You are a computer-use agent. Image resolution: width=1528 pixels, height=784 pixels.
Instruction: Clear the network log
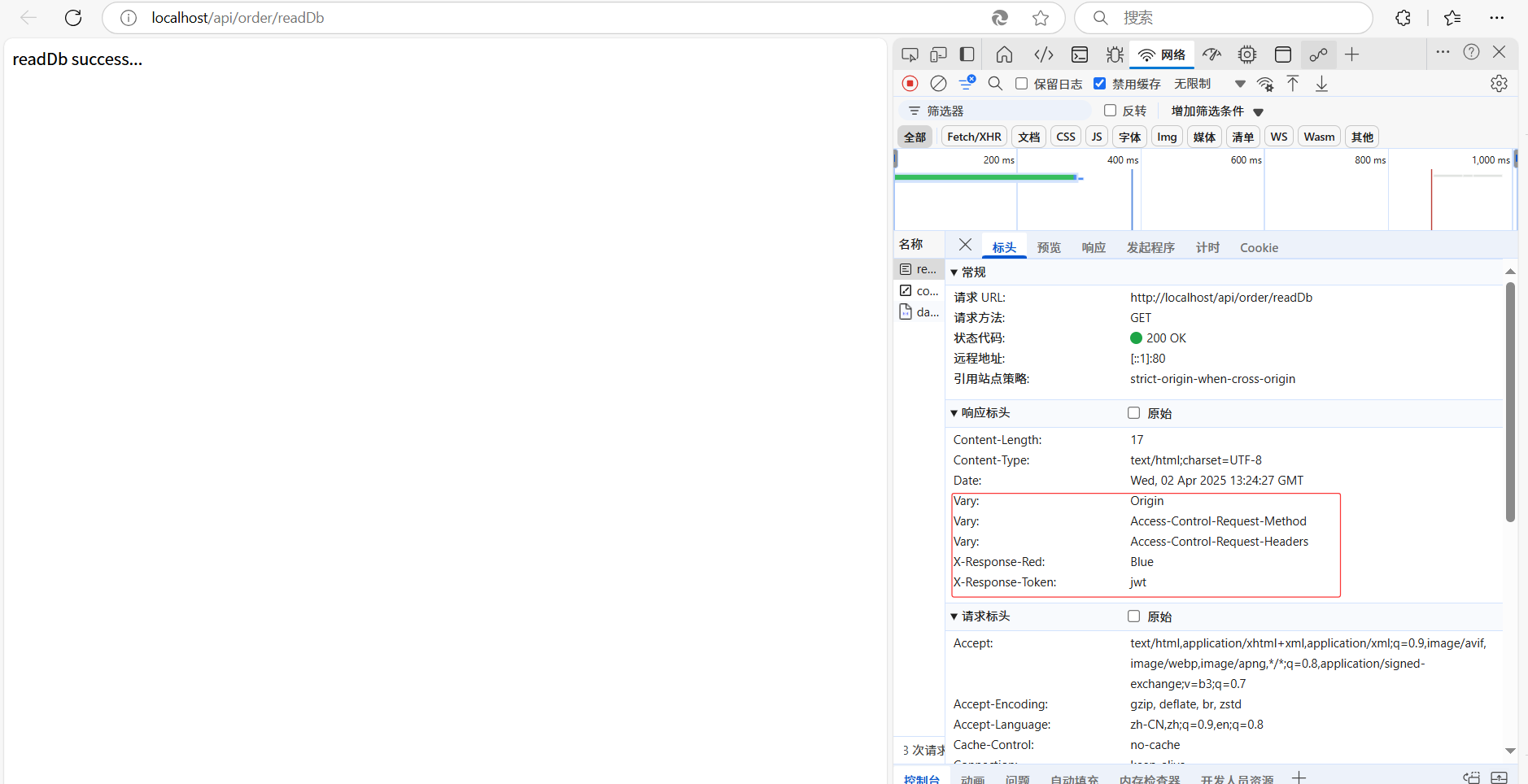[x=938, y=84]
